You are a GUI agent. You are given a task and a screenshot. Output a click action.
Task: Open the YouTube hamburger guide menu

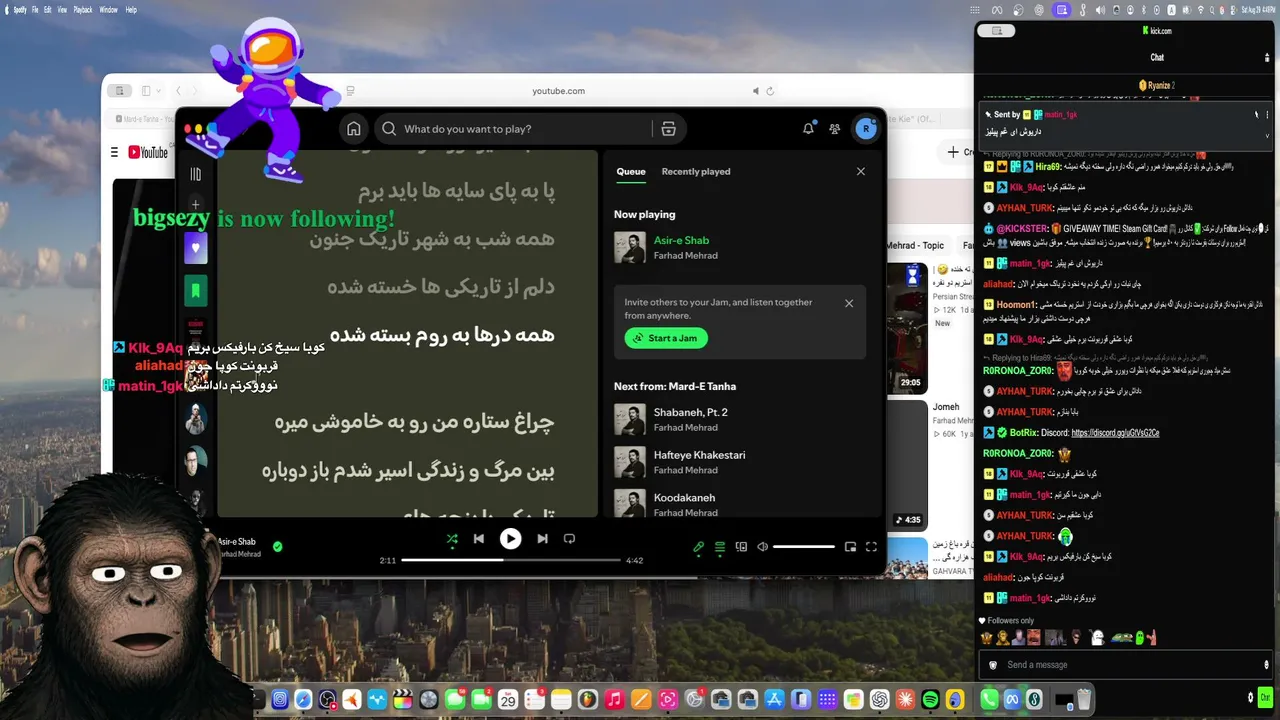113,152
